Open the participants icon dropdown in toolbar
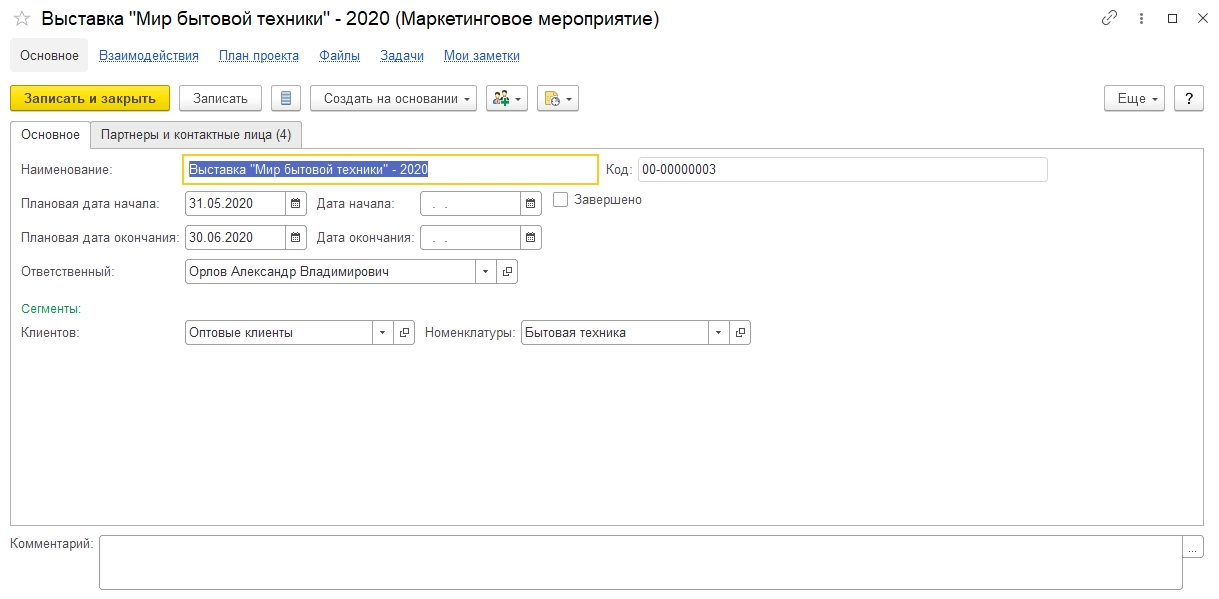The height and width of the screenshot is (599, 1219). [506, 98]
